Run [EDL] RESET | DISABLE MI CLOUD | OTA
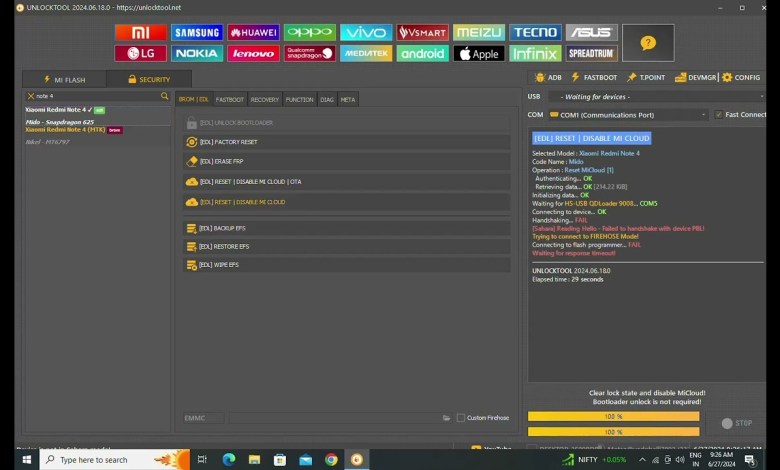The image size is (780, 470). click(347, 182)
